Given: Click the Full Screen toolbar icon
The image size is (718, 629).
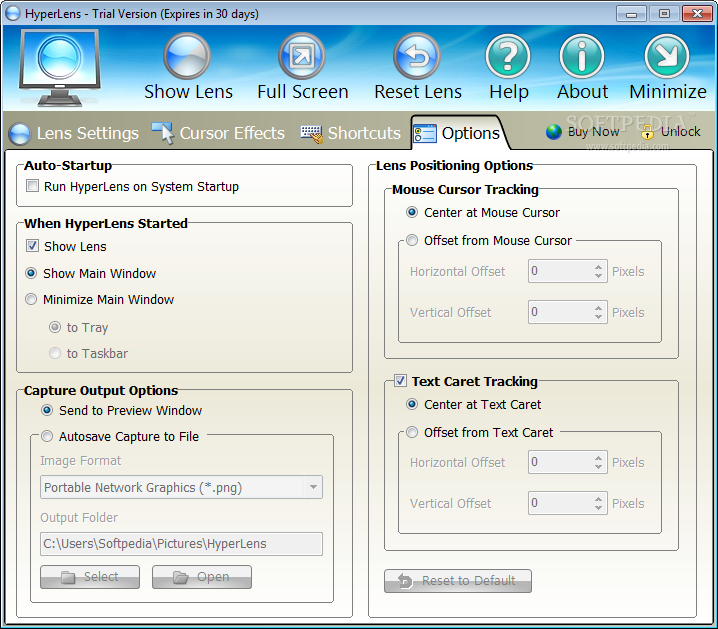Looking at the screenshot, I should 302,56.
